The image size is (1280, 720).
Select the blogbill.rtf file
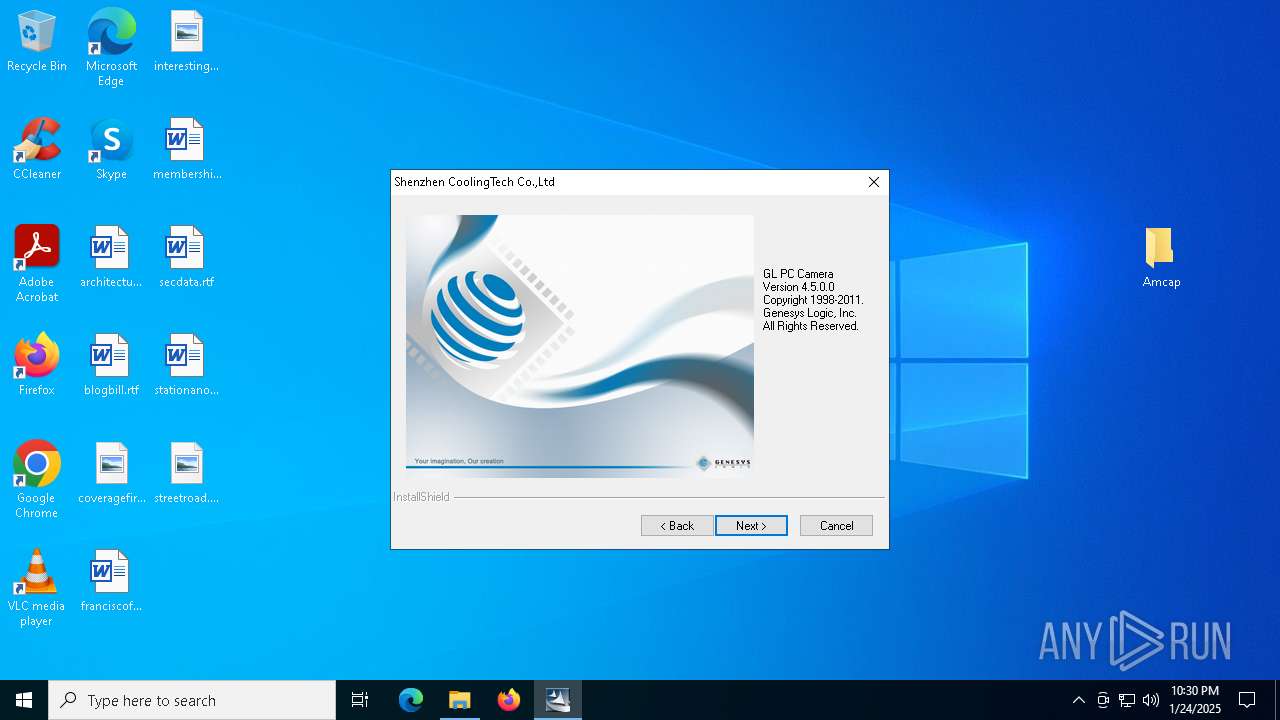coord(111,366)
